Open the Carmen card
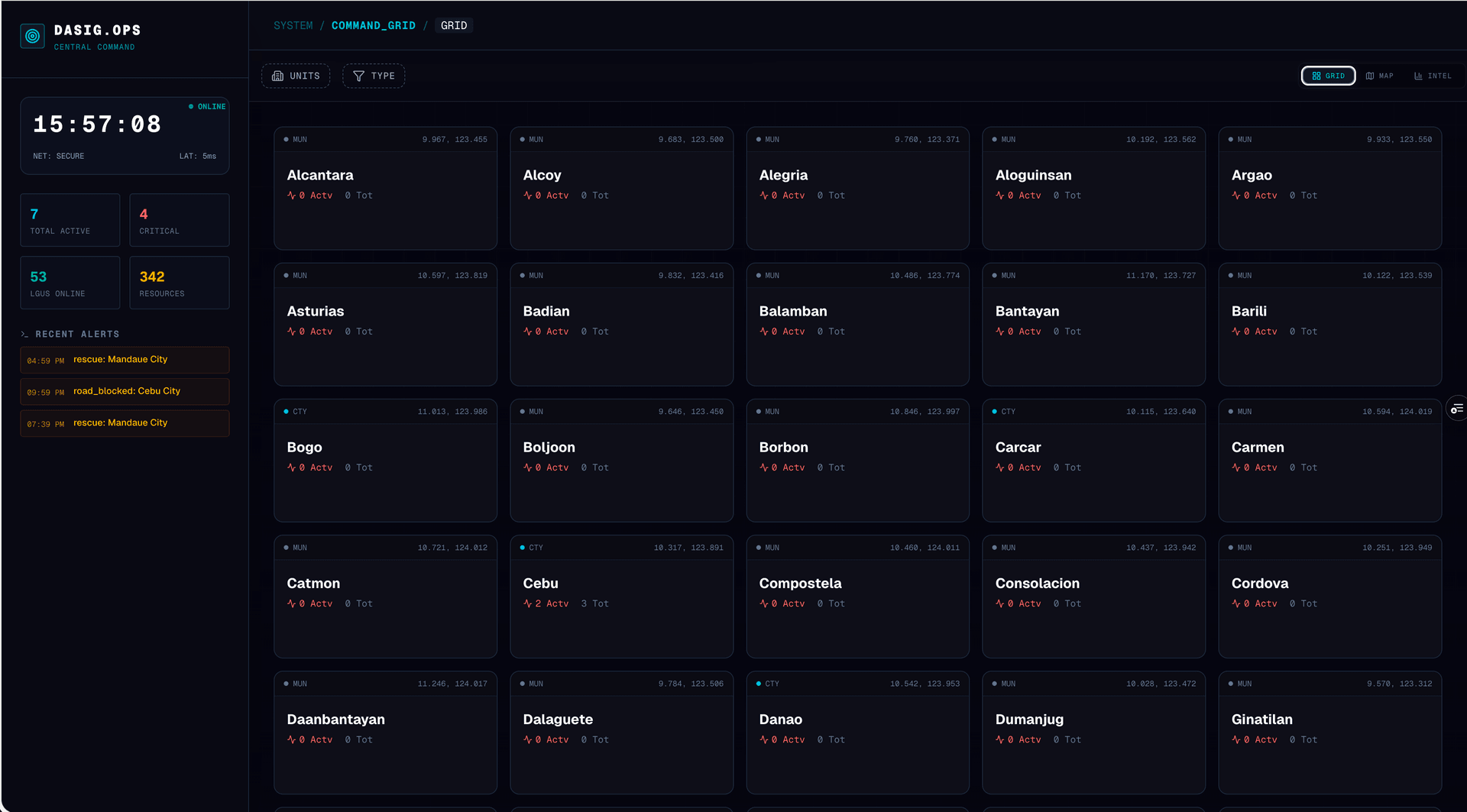The width and height of the screenshot is (1467, 812). [x=1330, y=461]
